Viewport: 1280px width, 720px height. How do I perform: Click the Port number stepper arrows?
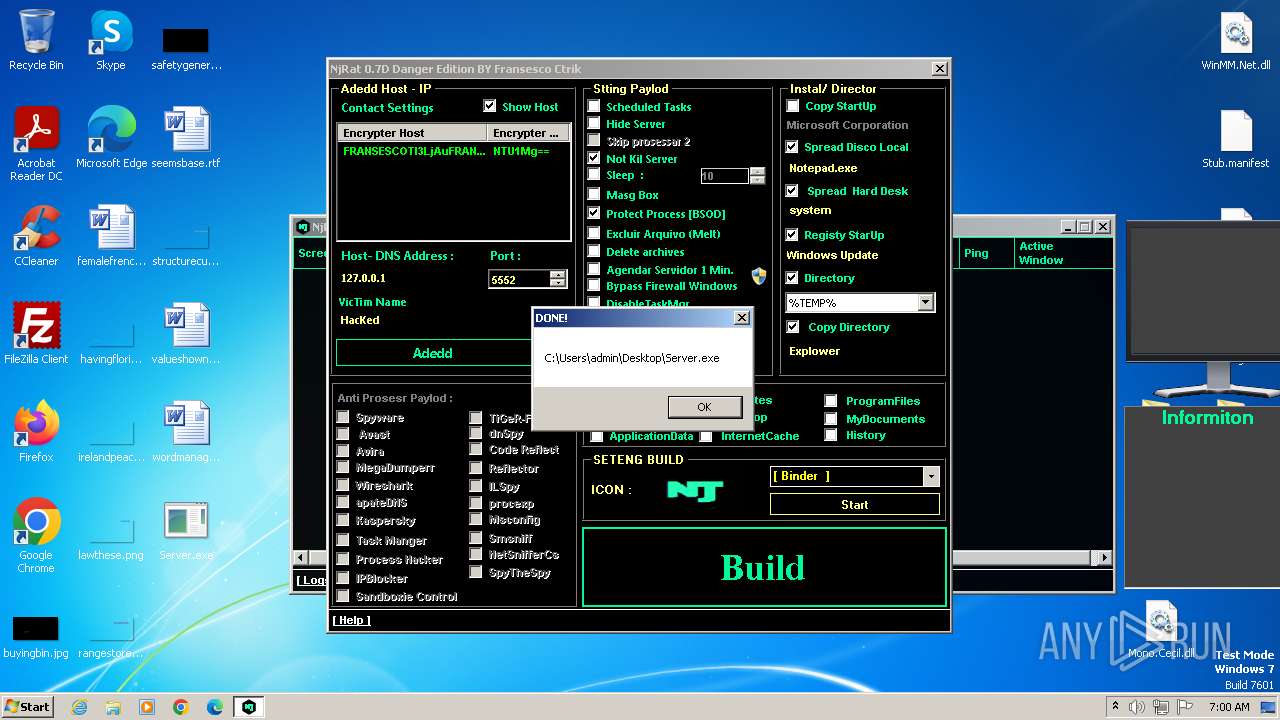coord(558,279)
